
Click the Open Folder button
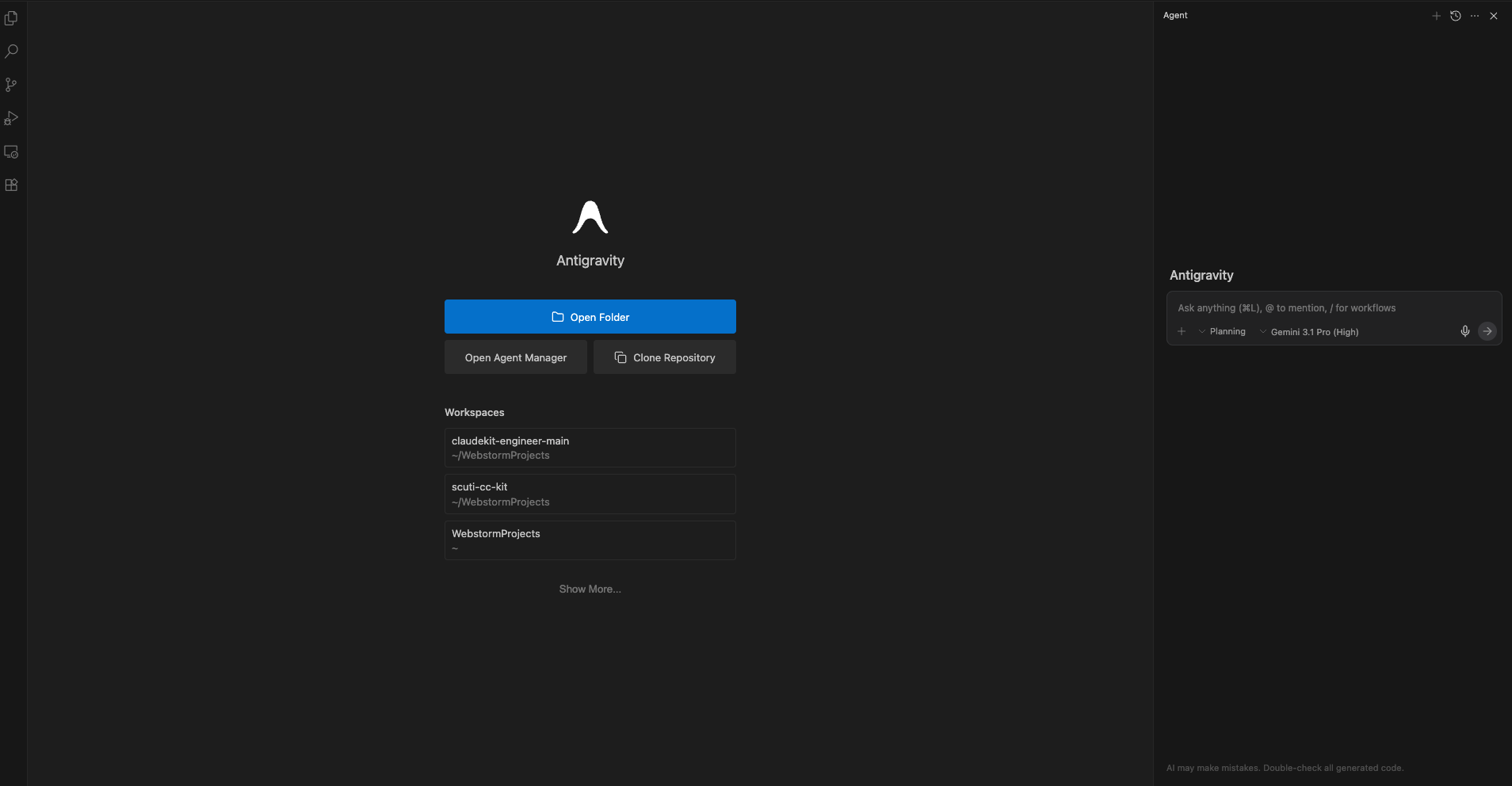click(590, 317)
